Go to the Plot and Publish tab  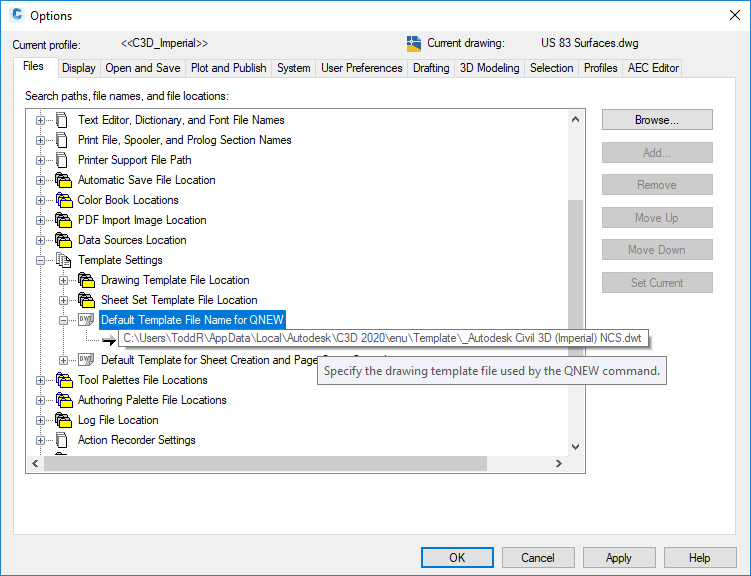[x=228, y=68]
